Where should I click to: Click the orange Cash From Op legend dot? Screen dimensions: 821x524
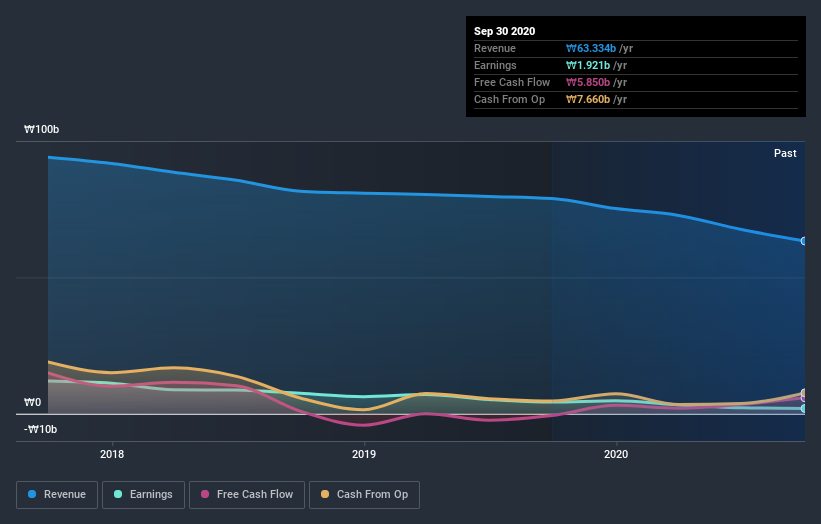click(325, 494)
